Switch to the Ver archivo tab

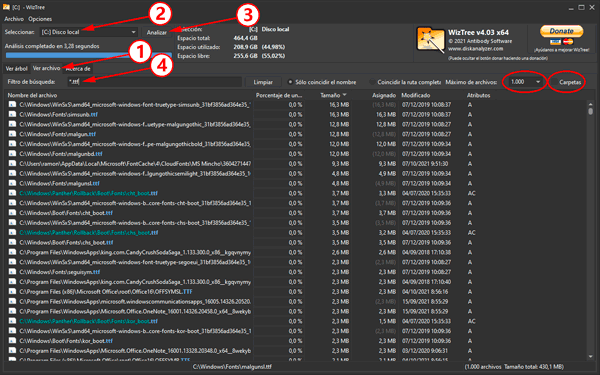[x=46, y=68]
